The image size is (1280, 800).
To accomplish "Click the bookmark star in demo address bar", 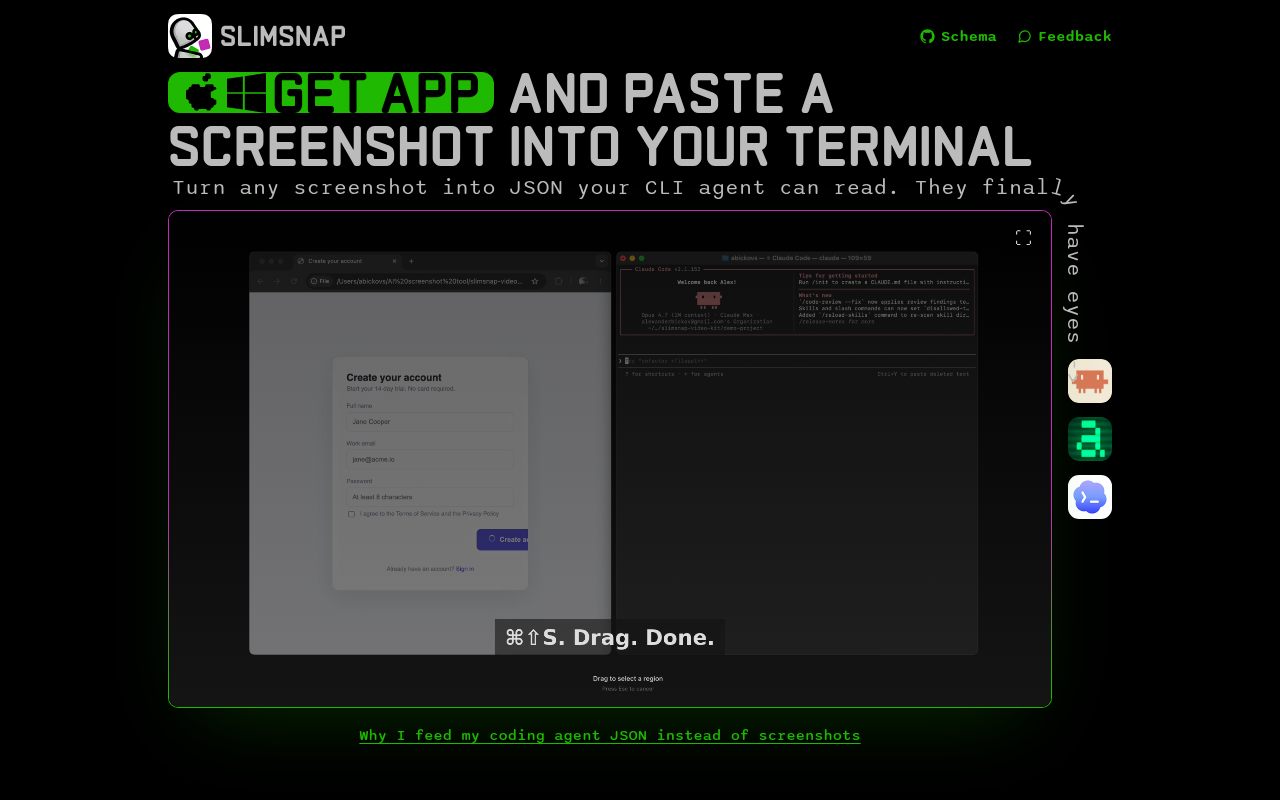I will 535,281.
